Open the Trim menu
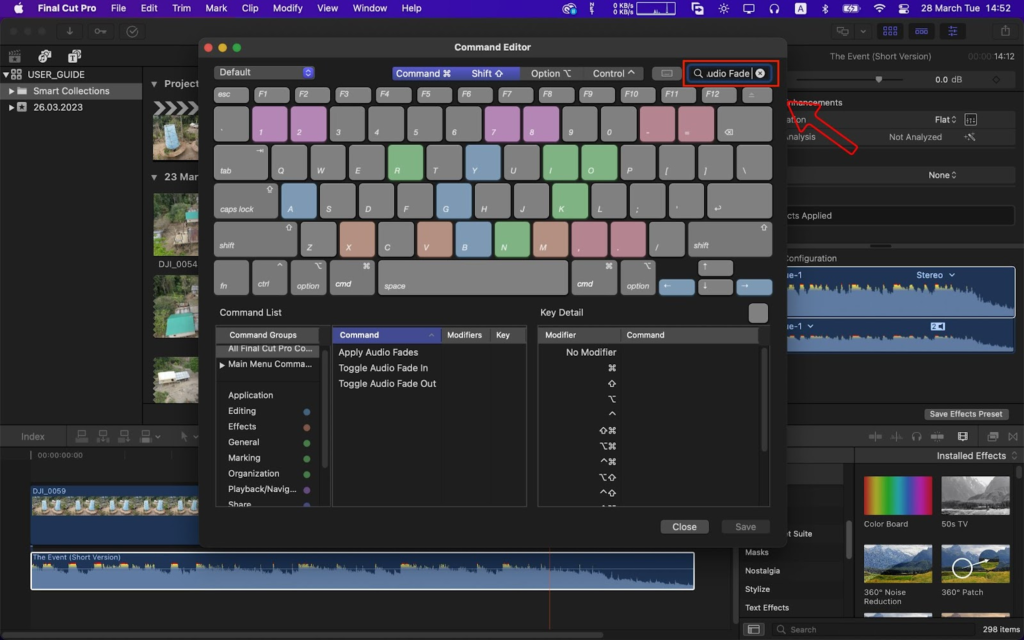 coord(181,8)
